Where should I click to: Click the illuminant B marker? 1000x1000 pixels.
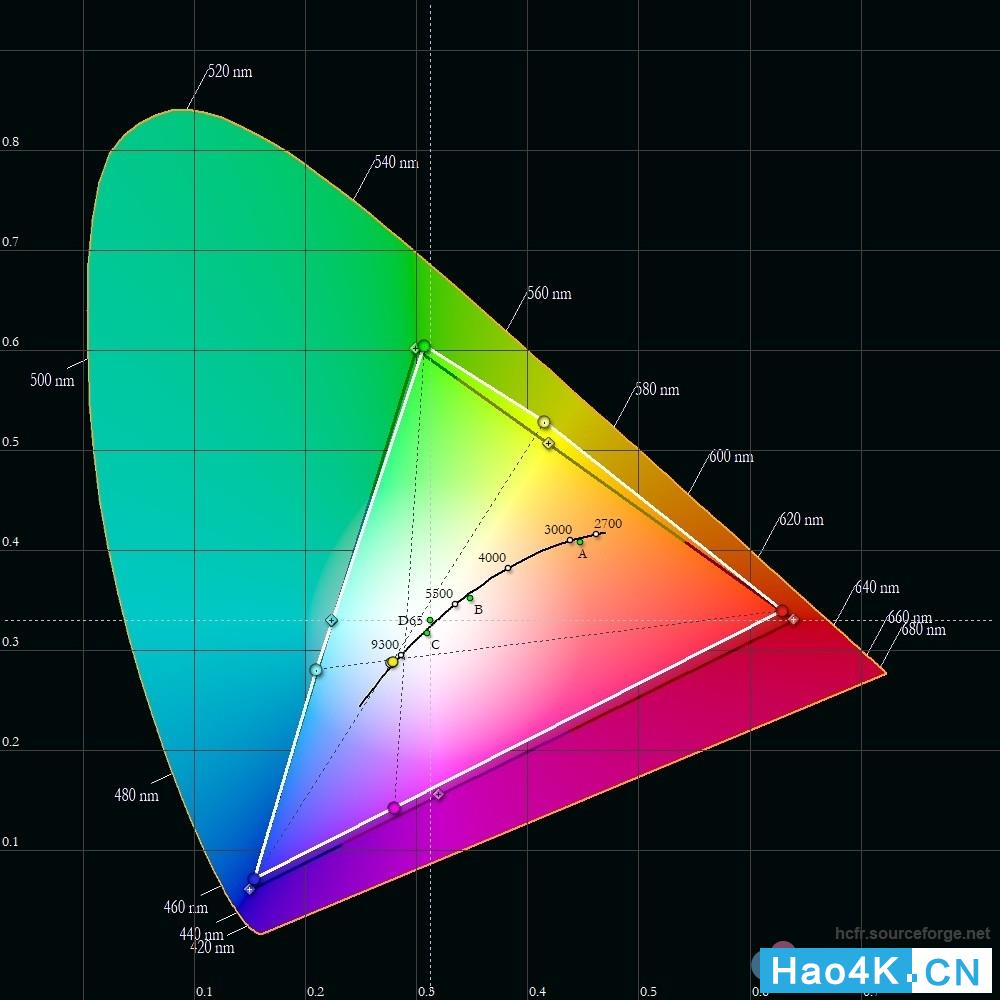pos(470,597)
